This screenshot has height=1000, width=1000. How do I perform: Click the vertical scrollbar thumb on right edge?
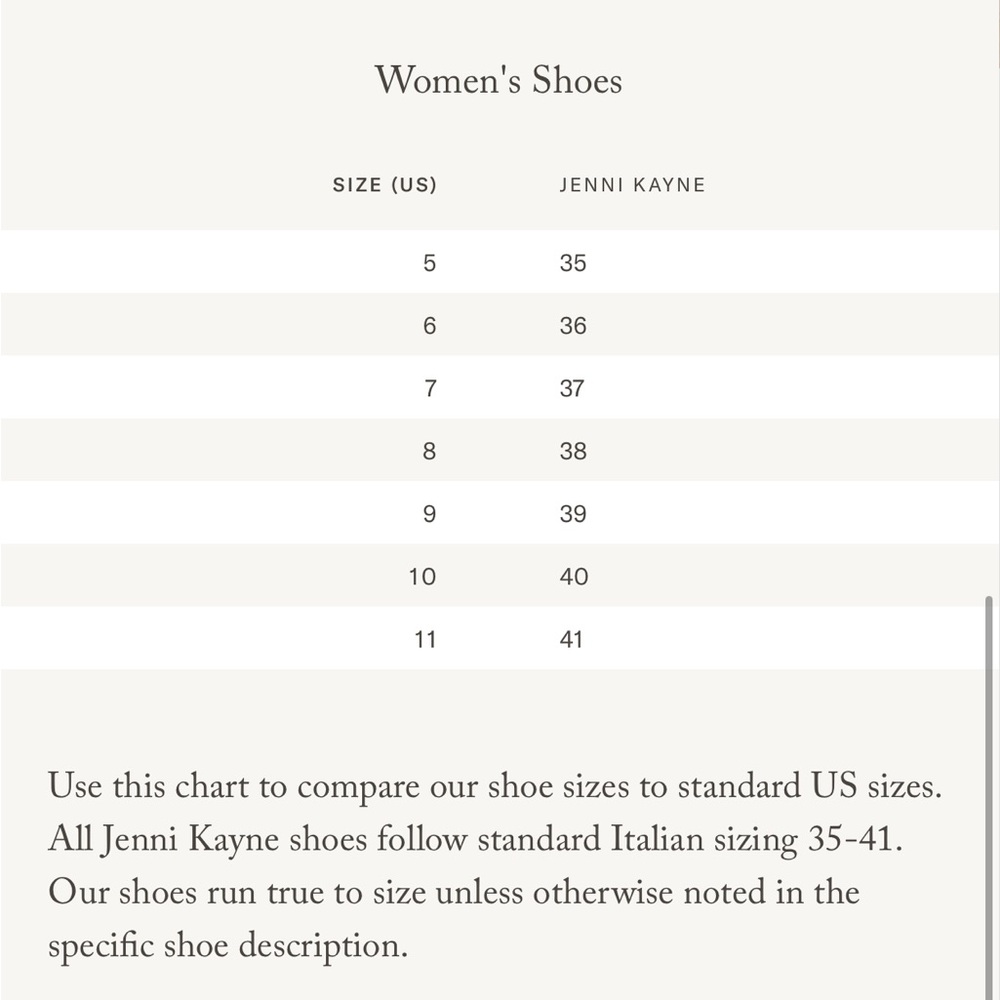pos(989,797)
